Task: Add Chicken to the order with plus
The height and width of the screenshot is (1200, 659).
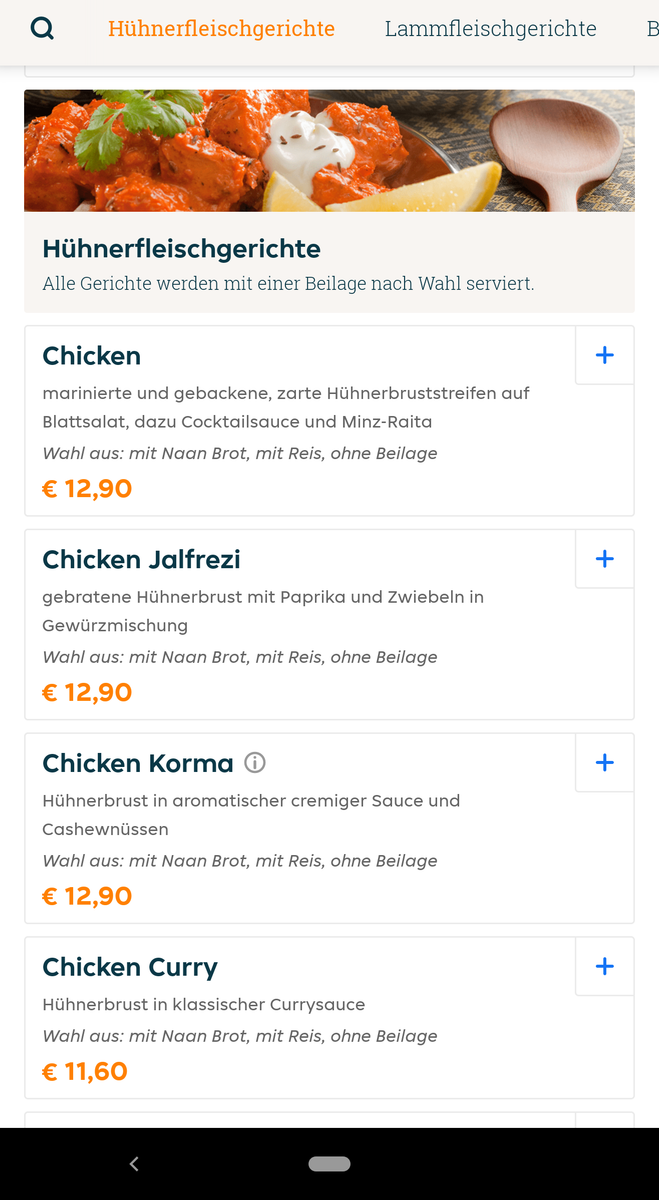Action: 604,355
